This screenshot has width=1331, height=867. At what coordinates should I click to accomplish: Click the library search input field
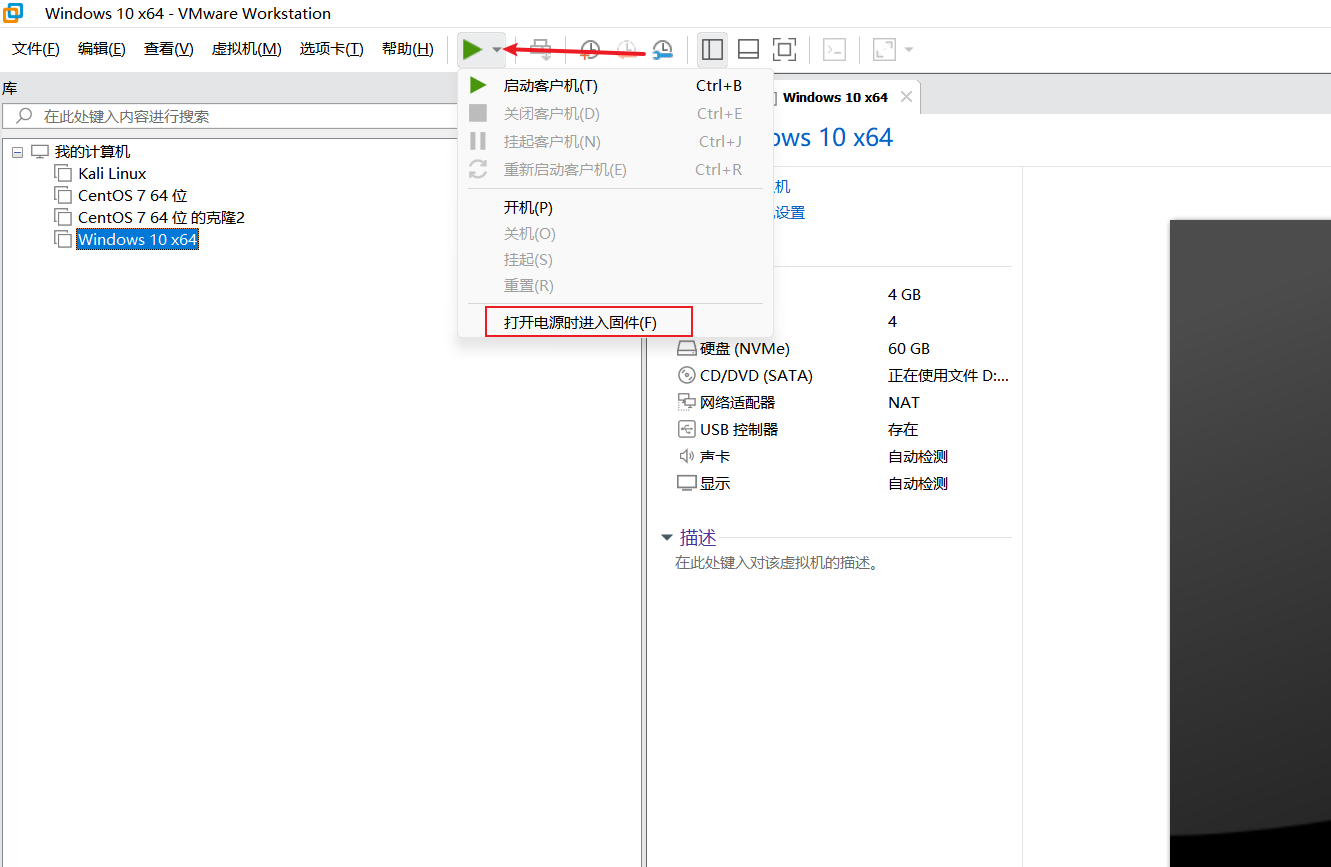point(240,117)
